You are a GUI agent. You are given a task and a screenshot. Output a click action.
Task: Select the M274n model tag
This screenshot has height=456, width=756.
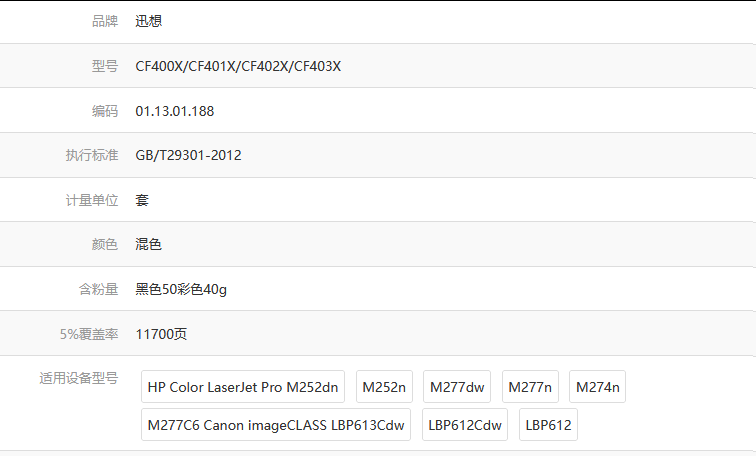(597, 387)
